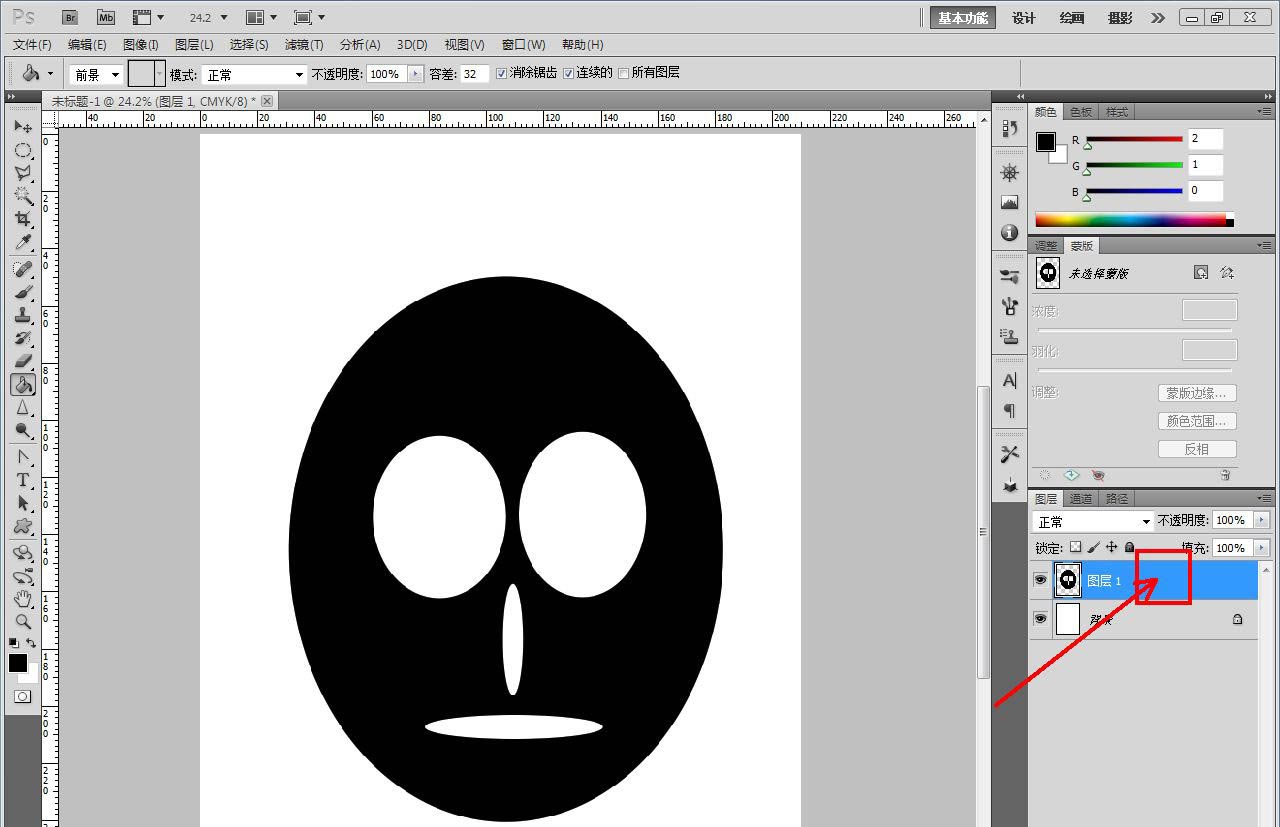
Task: Open options bar opacity slider arrow
Action: pyautogui.click(x=415, y=74)
